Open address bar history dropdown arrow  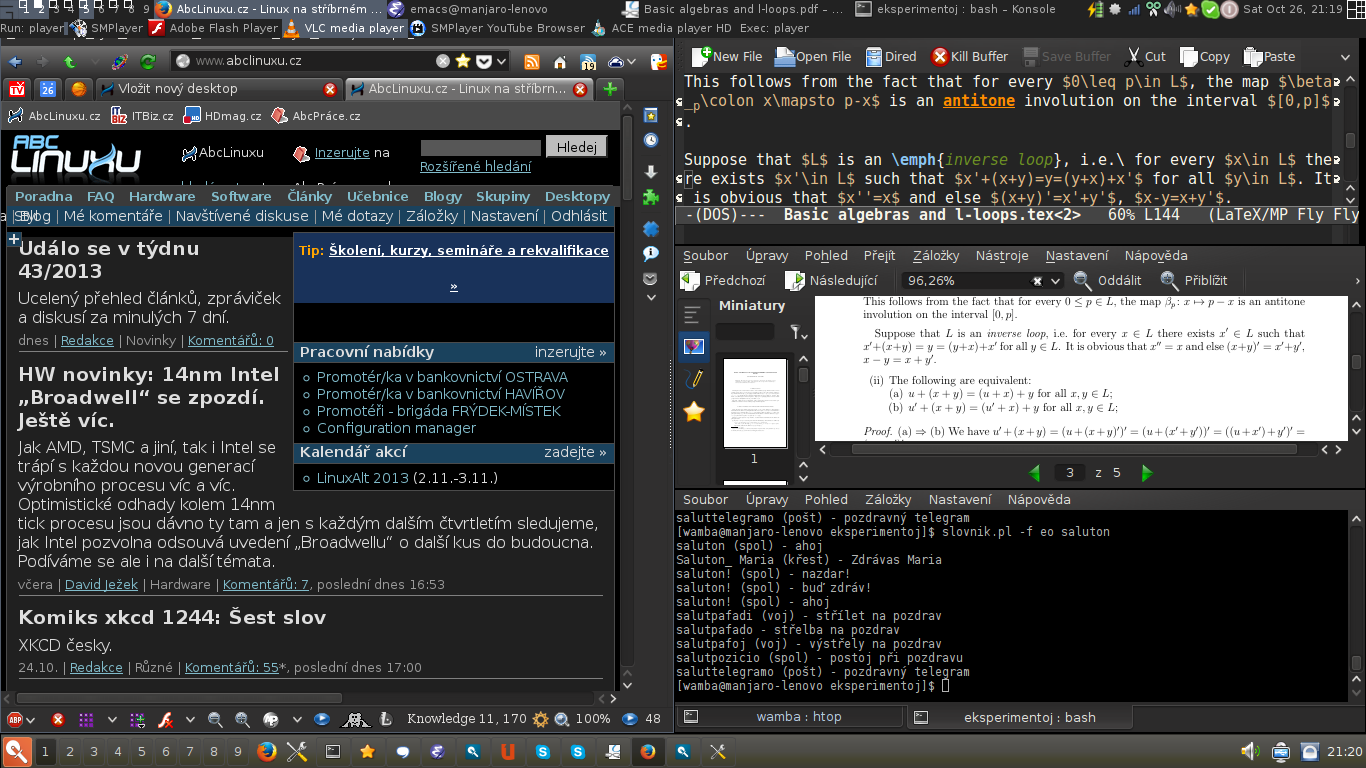[x=501, y=61]
